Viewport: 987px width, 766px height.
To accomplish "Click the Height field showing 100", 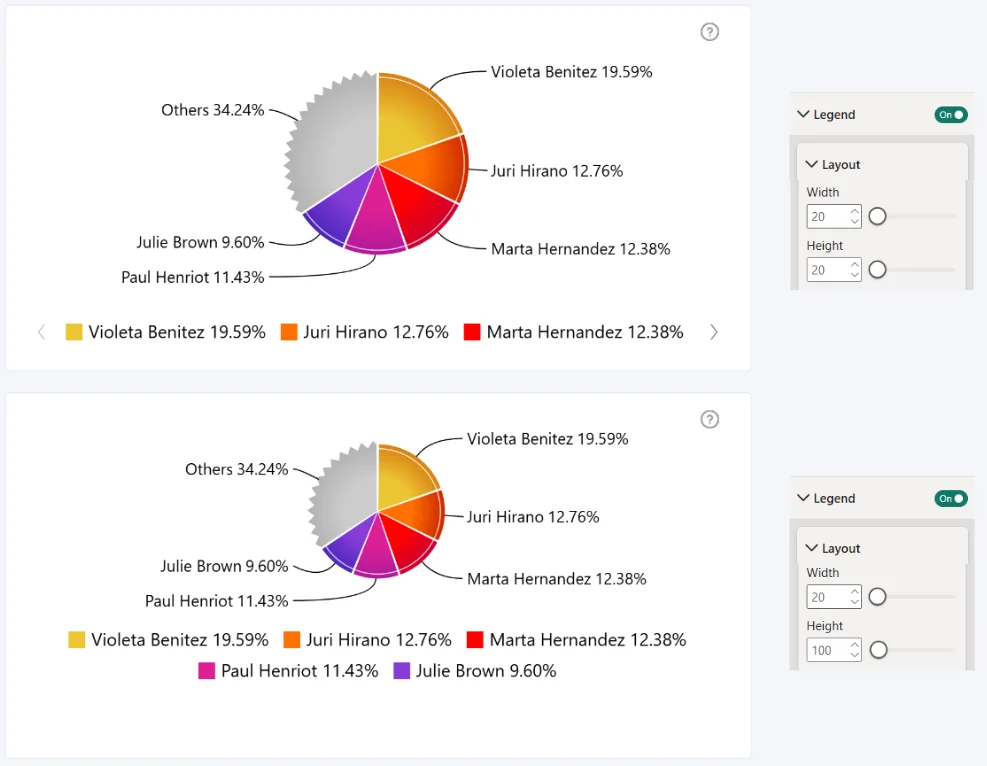I will point(833,650).
